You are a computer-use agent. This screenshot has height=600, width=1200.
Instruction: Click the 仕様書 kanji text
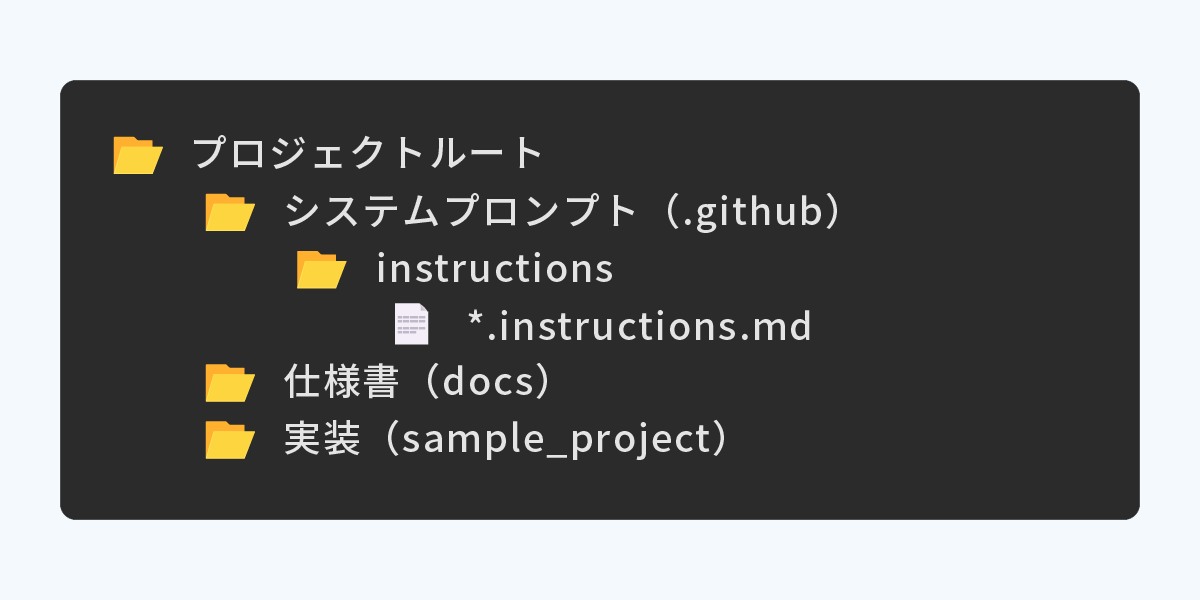tap(342, 383)
